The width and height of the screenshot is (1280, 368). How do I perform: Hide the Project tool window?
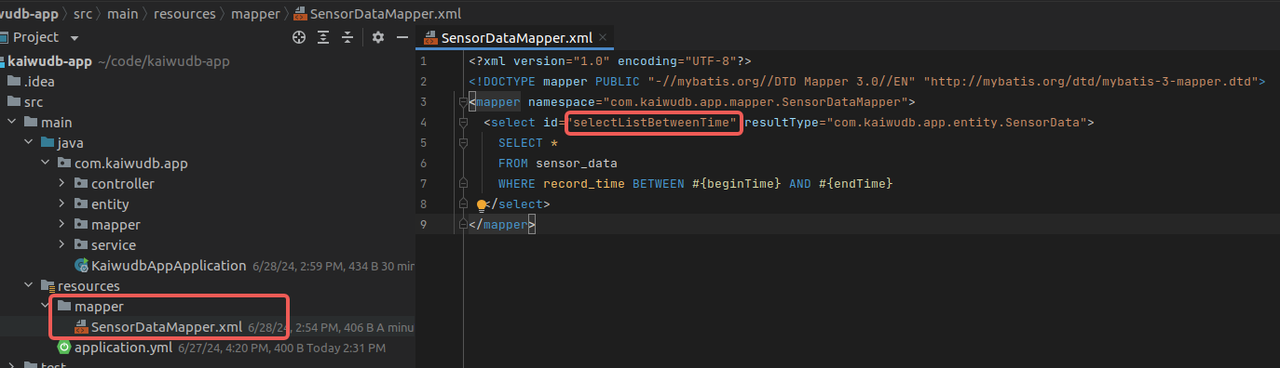click(x=402, y=37)
